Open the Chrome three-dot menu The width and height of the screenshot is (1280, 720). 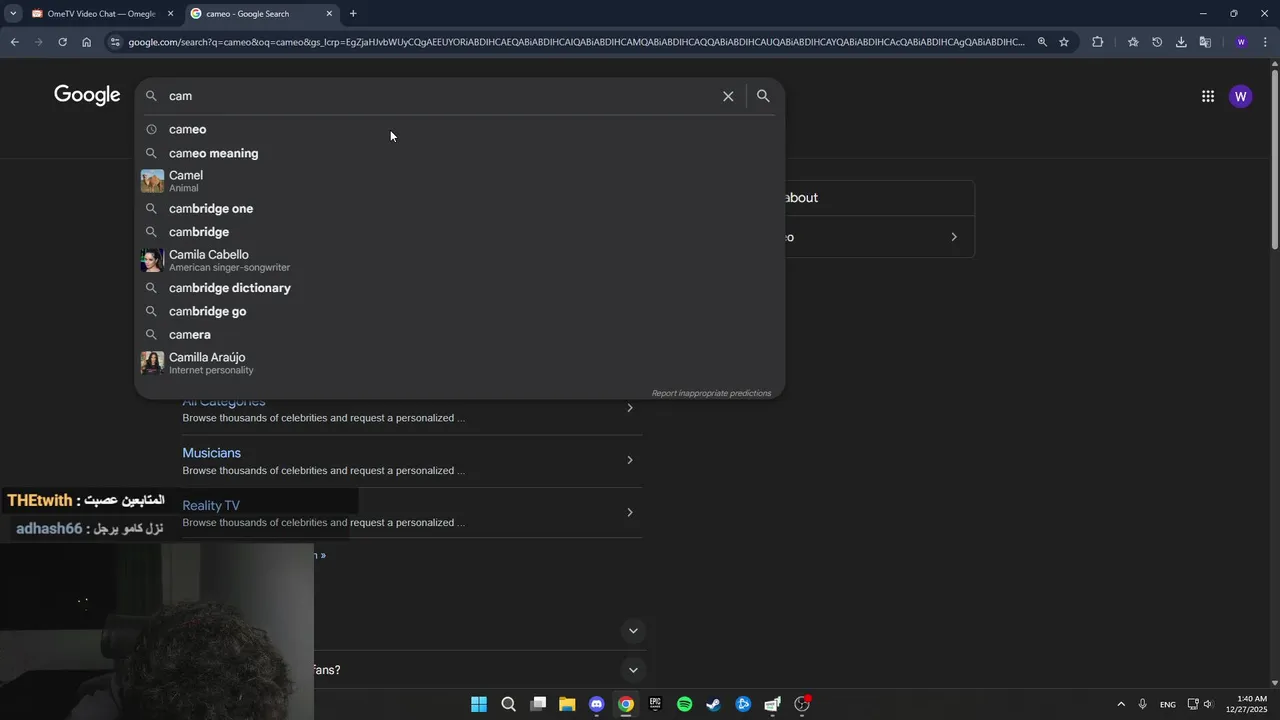[x=1266, y=42]
